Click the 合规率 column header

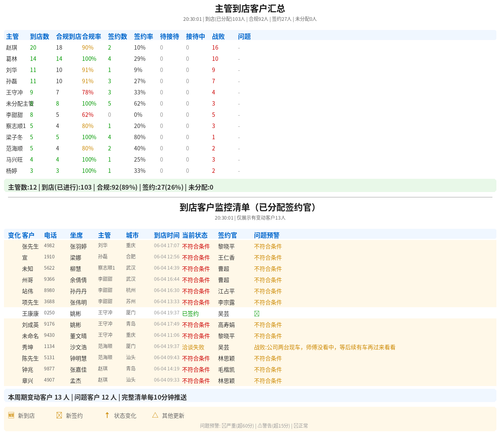coord(92,36)
